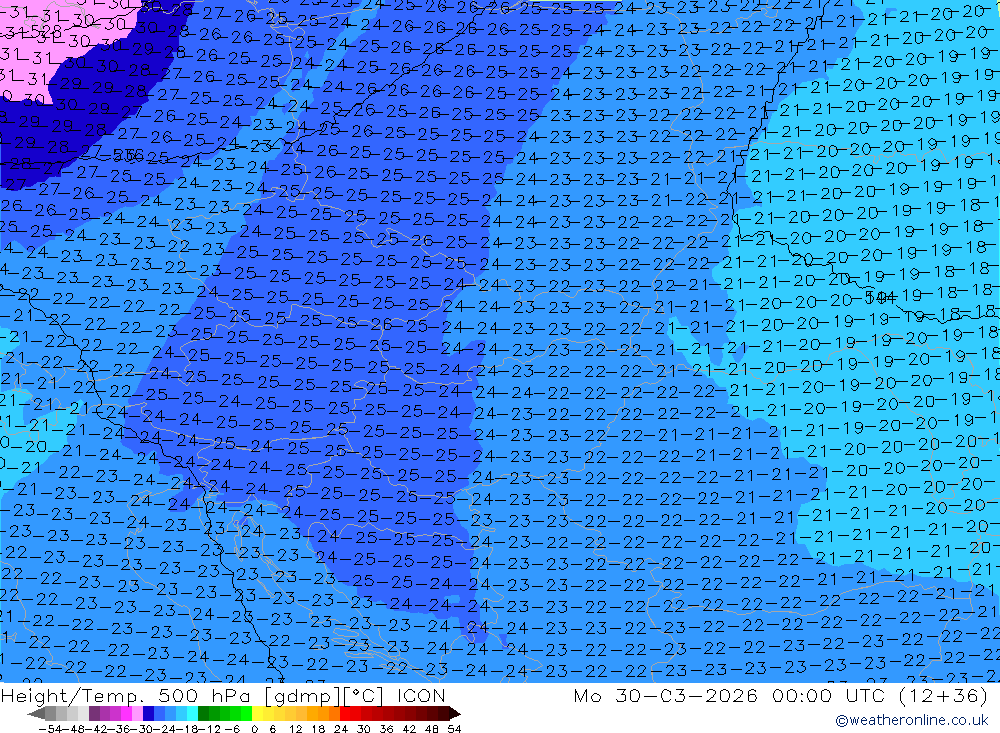Viewport: 1000px width, 733px height.
Task: Select the bright magenta legend swatch
Action: click(x=126, y=713)
